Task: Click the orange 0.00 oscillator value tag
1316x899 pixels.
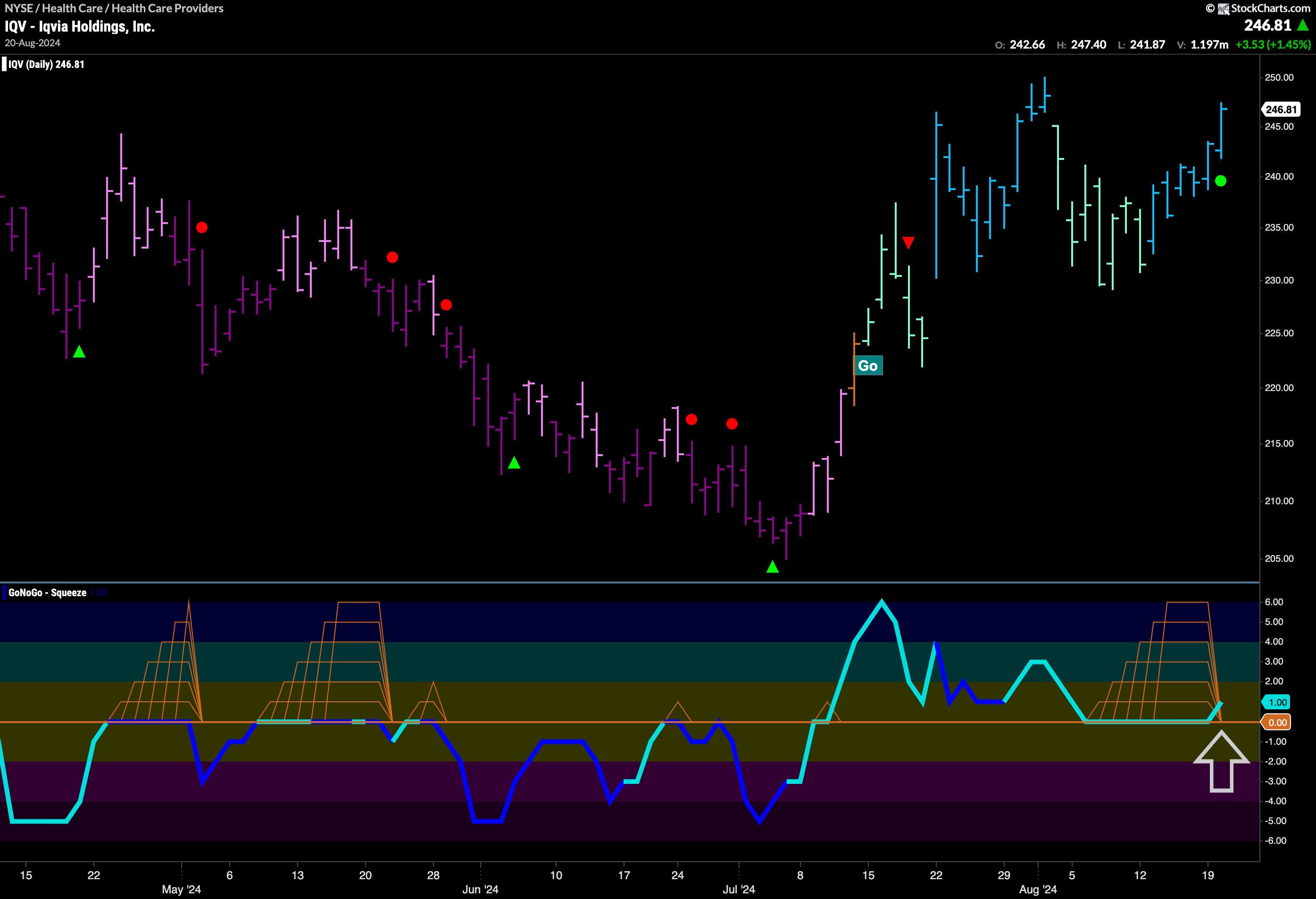Action: (1276, 723)
